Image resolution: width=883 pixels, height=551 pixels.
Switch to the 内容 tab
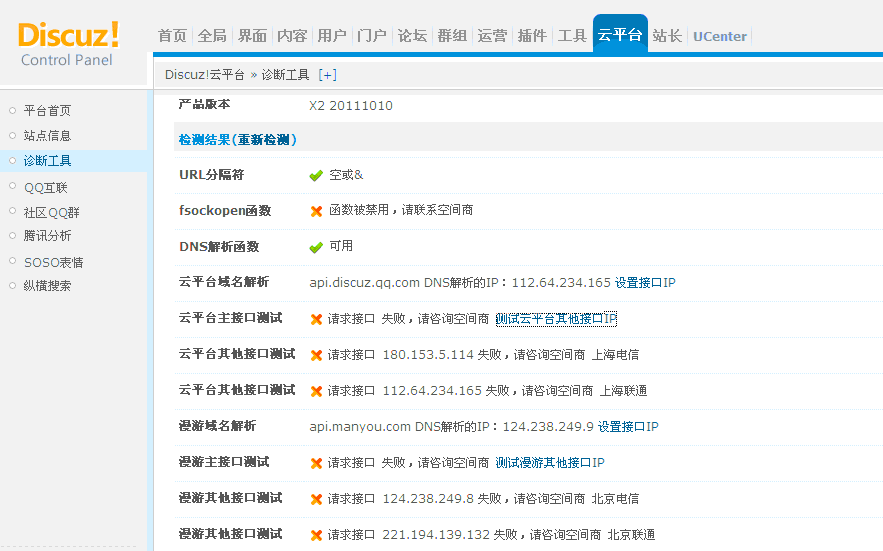[292, 36]
